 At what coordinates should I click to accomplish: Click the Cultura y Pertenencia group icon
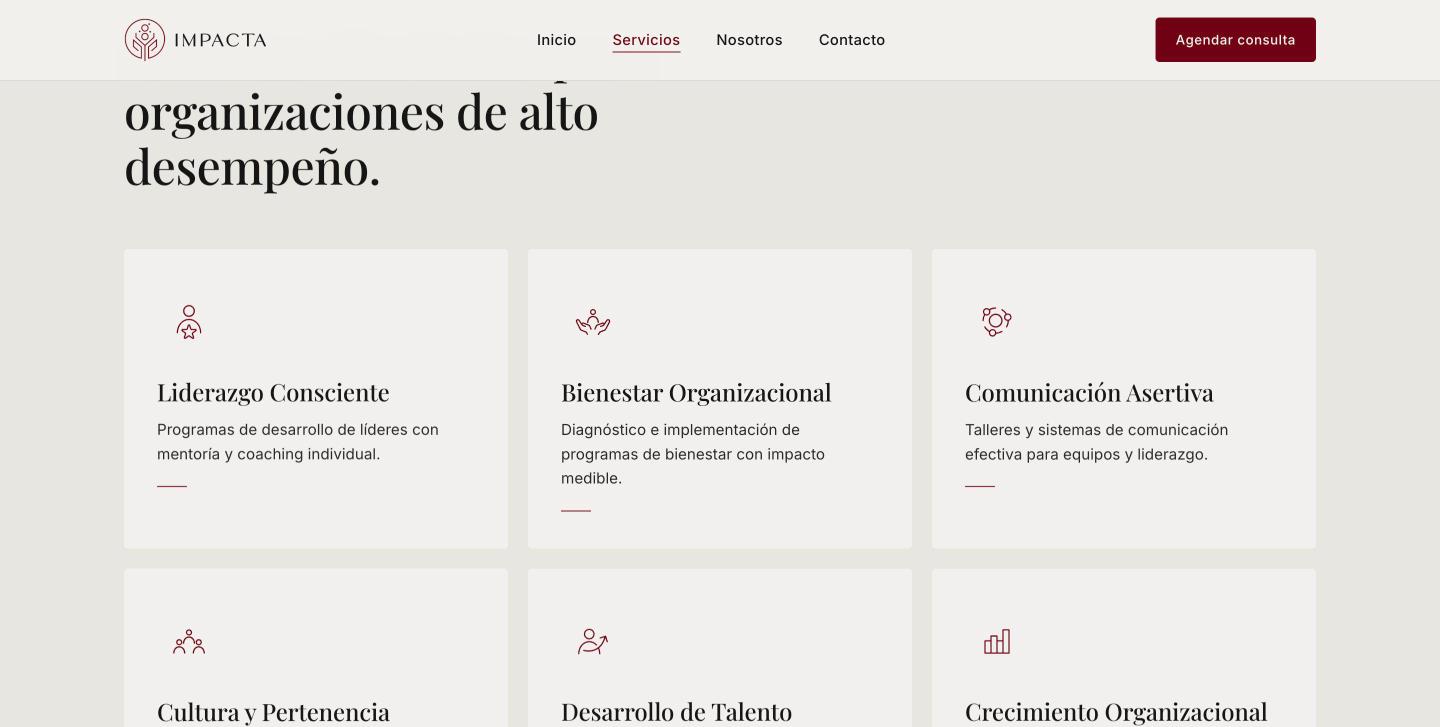point(189,642)
